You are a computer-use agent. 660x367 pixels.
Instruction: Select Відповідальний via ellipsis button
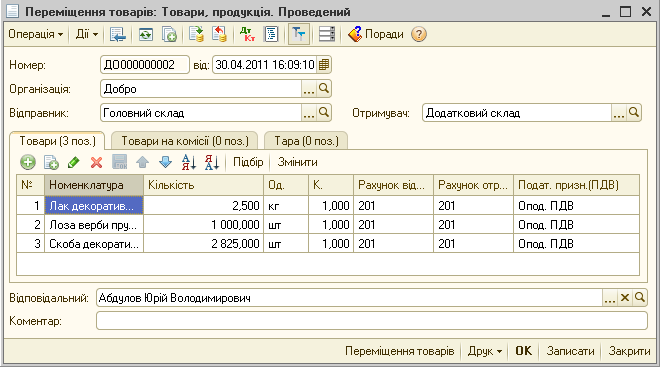pyautogui.click(x=609, y=298)
